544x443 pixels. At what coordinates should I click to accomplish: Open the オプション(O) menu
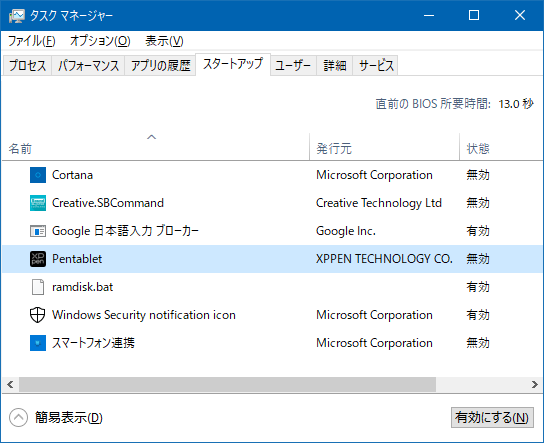coord(100,41)
